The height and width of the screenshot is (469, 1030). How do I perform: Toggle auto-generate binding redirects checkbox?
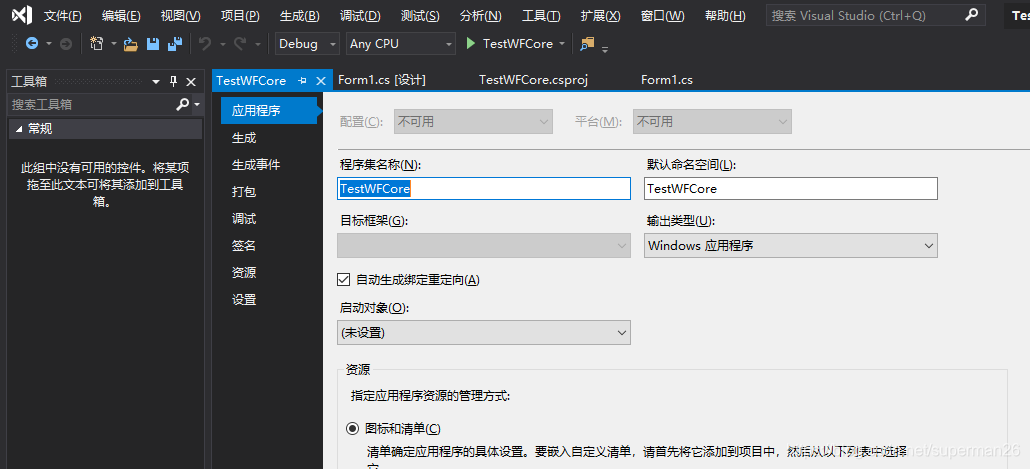pyautogui.click(x=343, y=279)
